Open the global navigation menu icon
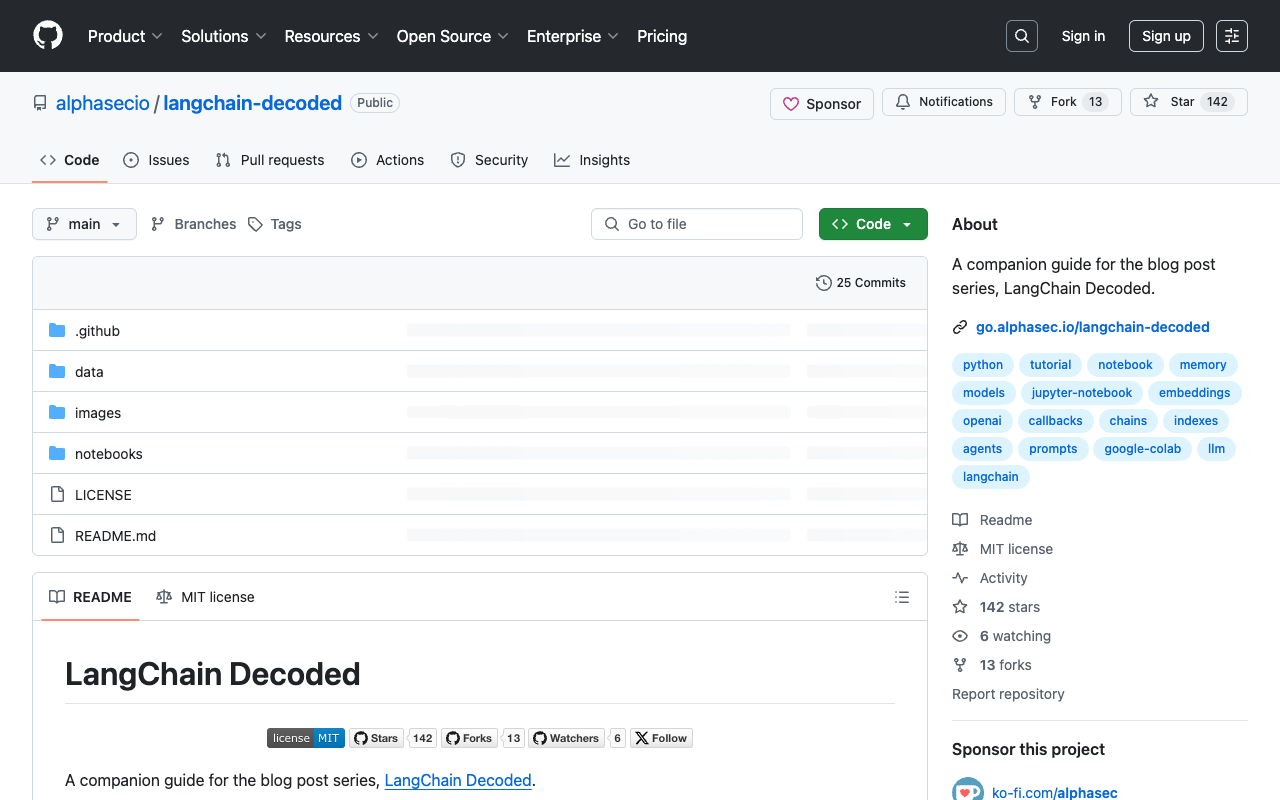 pyautogui.click(x=1232, y=36)
